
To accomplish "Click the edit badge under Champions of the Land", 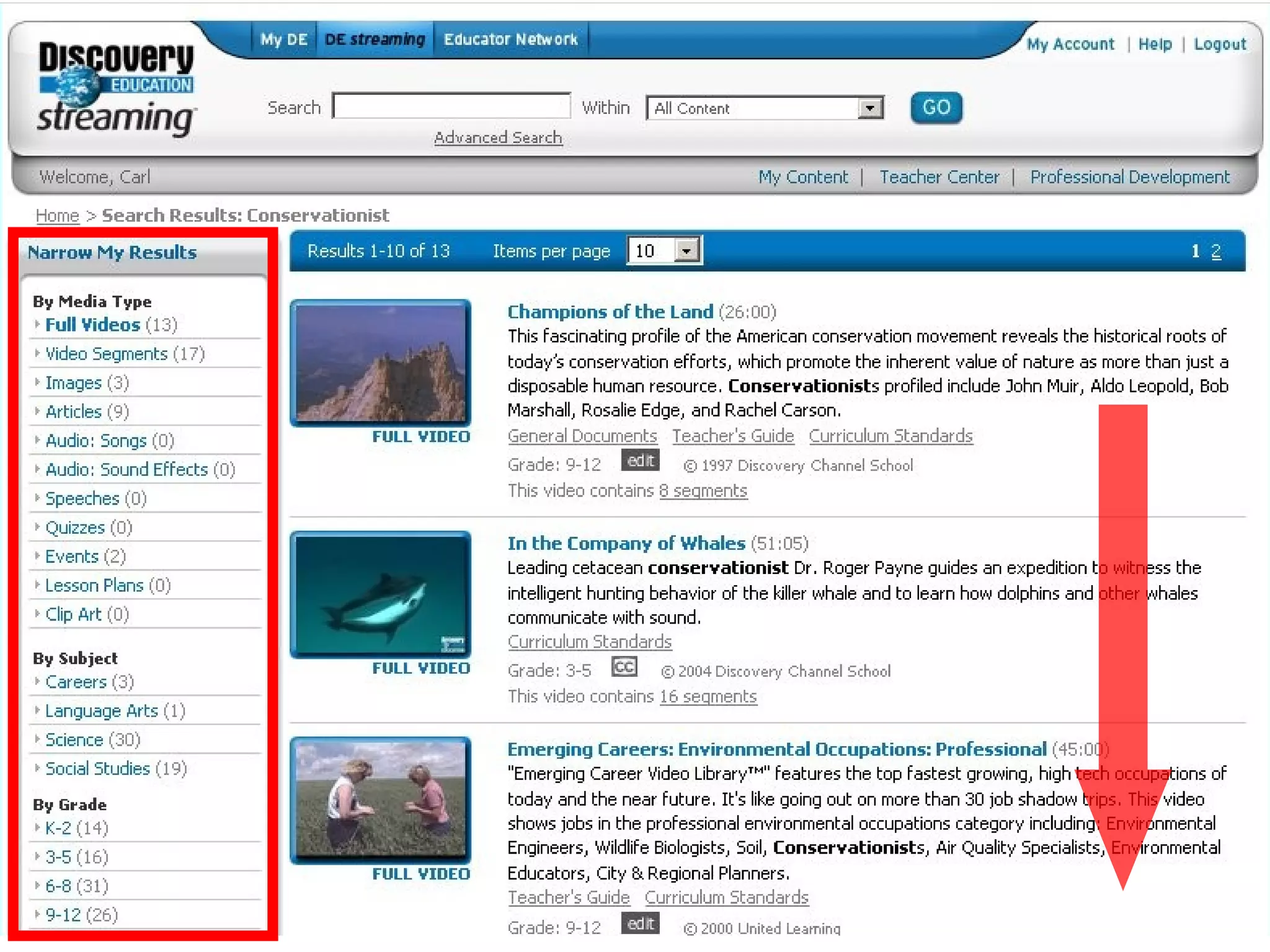I will point(640,461).
